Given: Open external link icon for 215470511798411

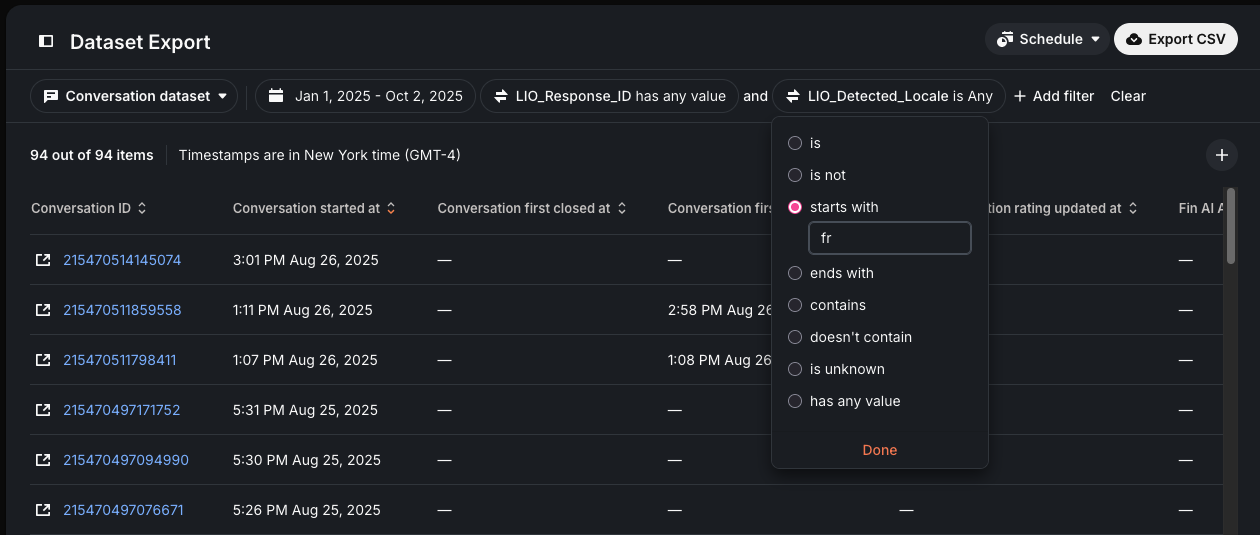Looking at the screenshot, I should (43, 360).
